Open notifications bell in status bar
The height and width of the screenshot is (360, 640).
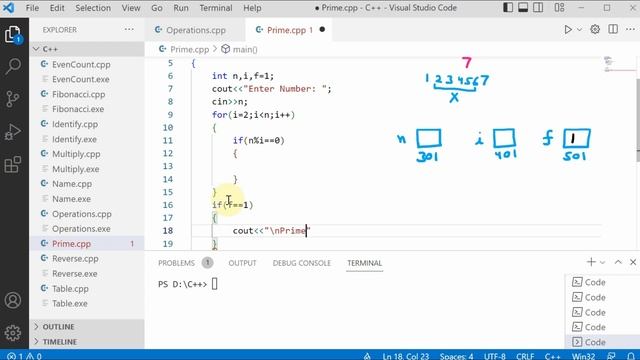pyautogui.click(x=631, y=356)
